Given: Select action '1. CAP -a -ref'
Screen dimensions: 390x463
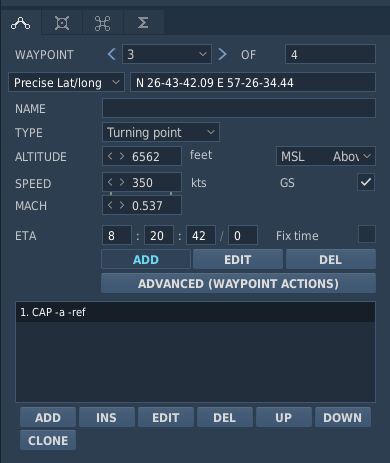Looking at the screenshot, I should pyautogui.click(x=195, y=312).
